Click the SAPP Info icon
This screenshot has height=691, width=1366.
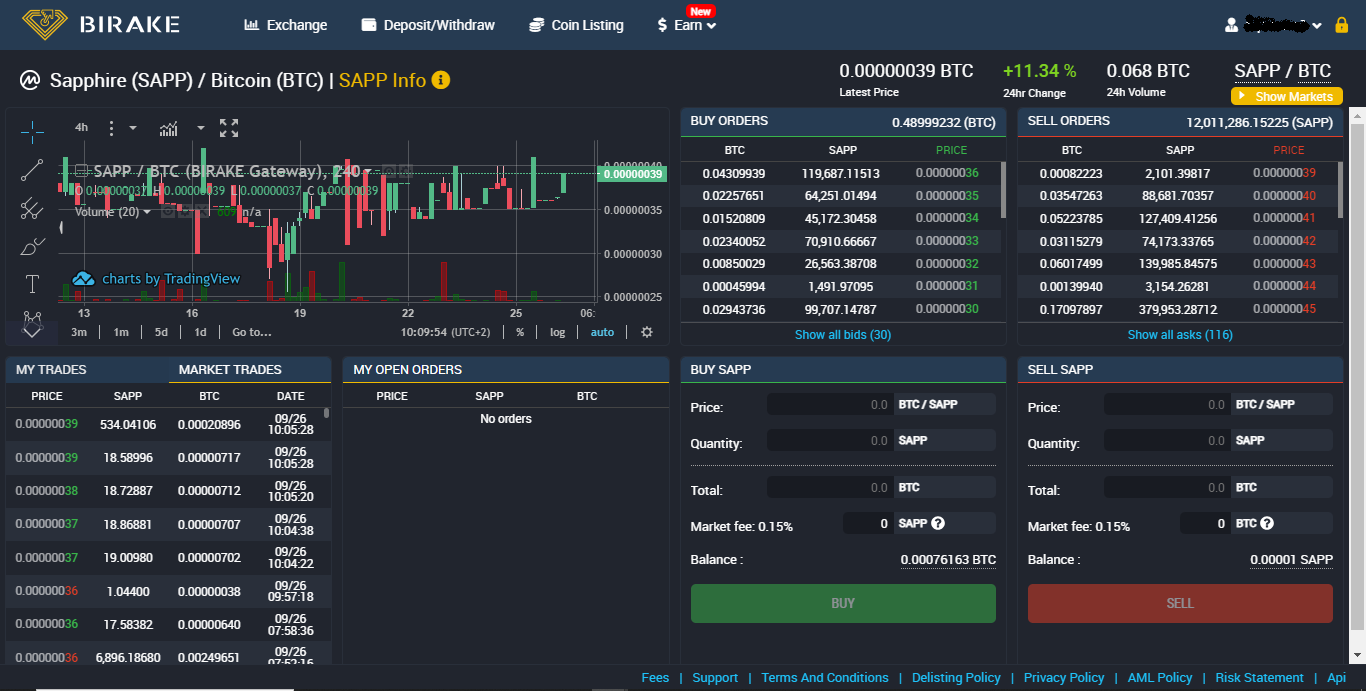pyautogui.click(x=441, y=80)
